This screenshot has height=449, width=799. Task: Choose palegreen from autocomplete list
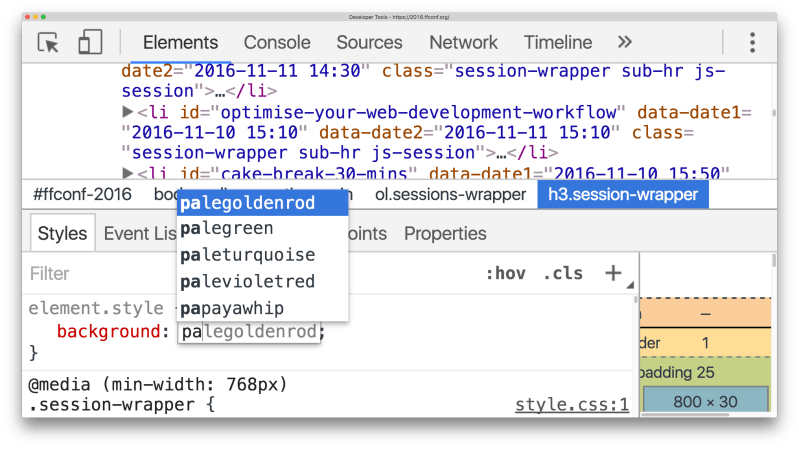pyautogui.click(x=262, y=228)
